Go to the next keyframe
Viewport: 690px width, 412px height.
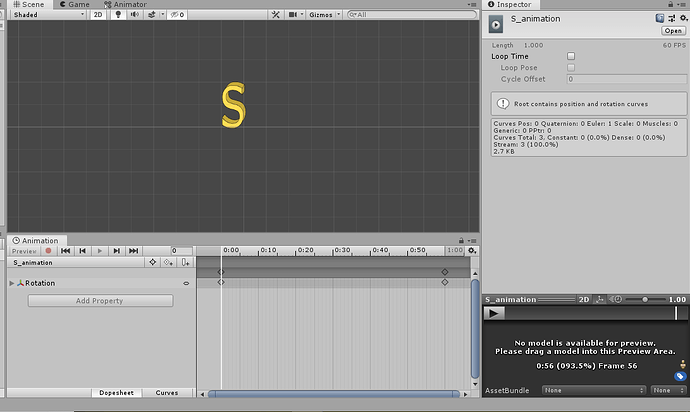tap(117, 251)
